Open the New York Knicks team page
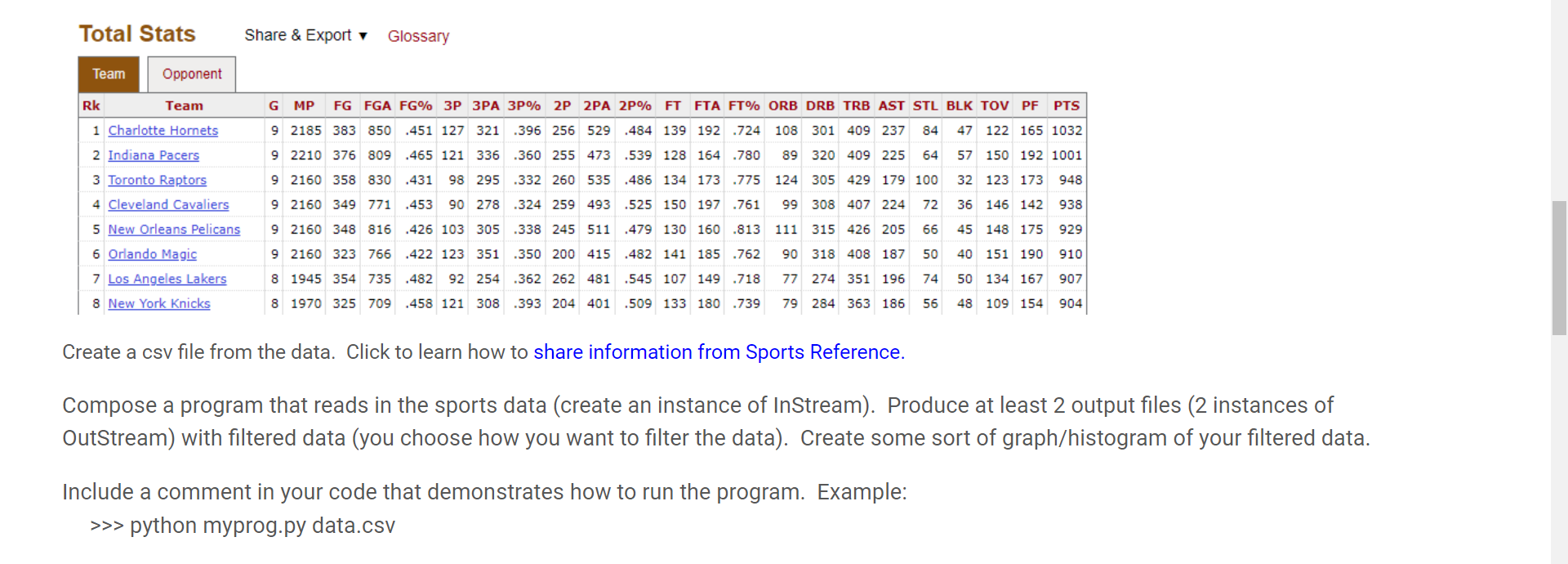 pos(158,303)
